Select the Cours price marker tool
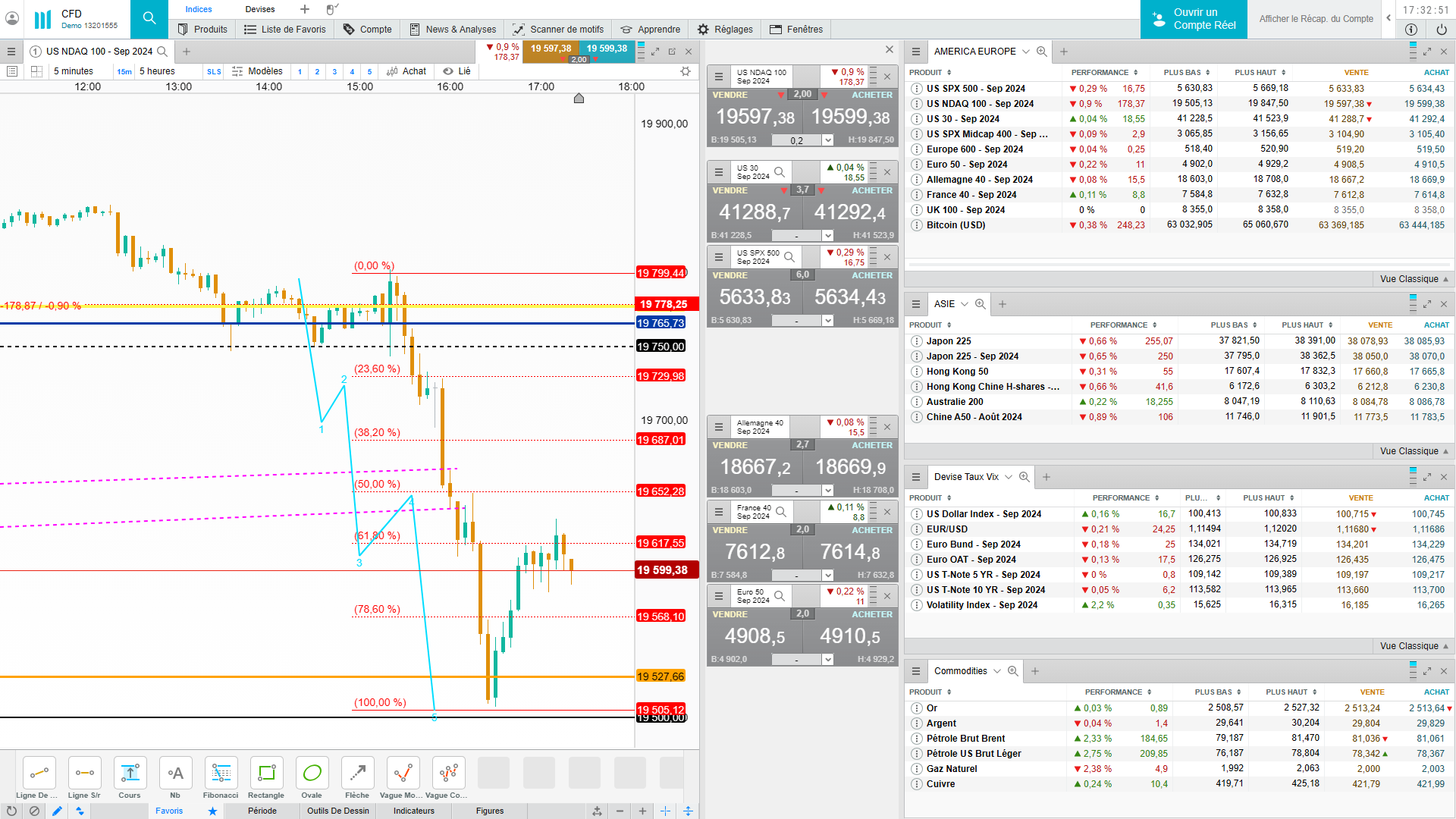This screenshot has height=819, width=1456. point(130,773)
